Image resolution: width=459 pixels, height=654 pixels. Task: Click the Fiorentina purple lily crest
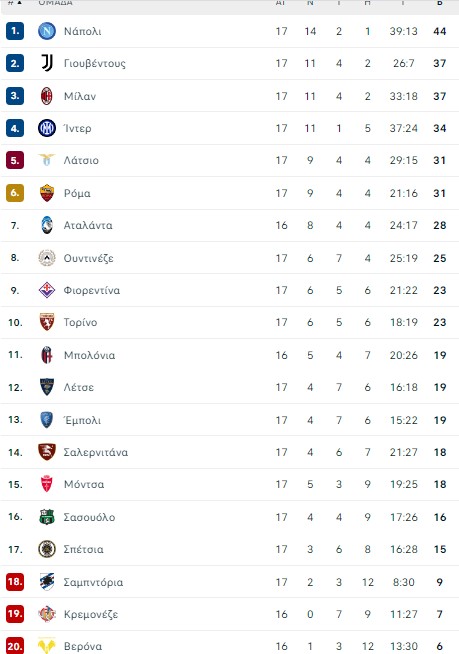(x=47, y=290)
